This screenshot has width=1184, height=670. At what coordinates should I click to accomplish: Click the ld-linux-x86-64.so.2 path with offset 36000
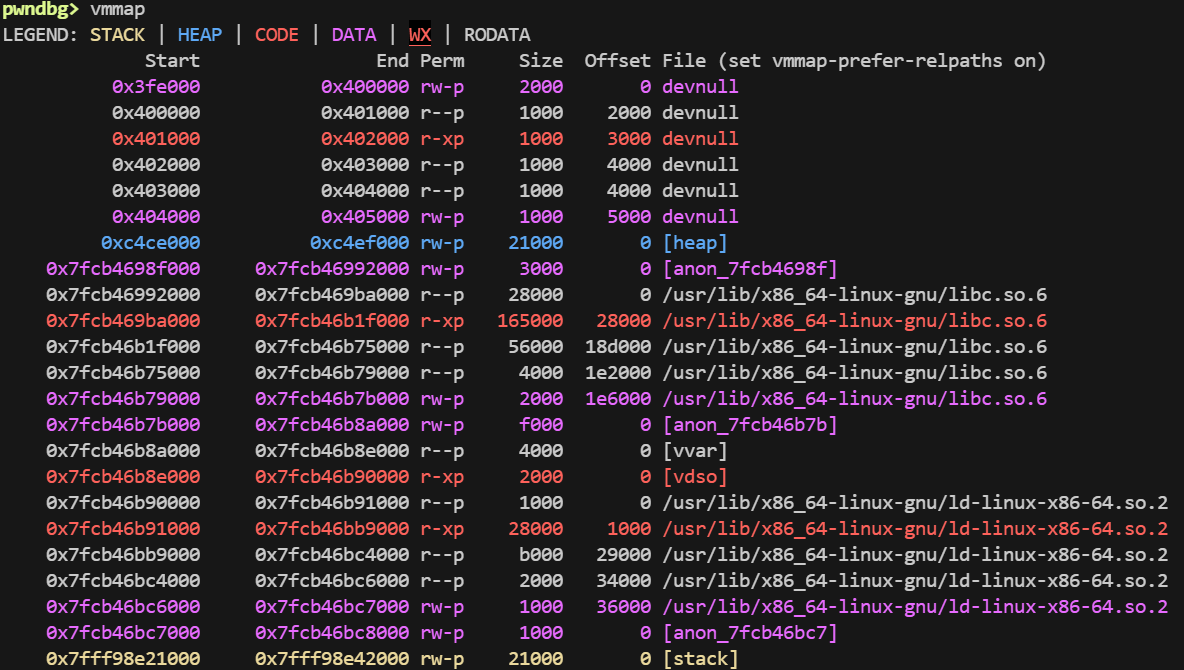pos(915,607)
